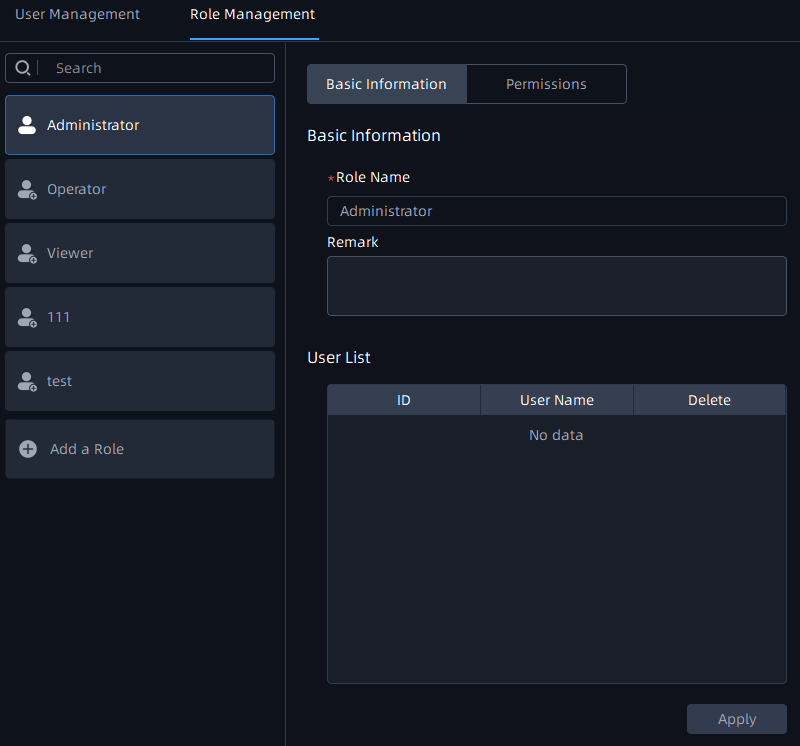Switch to the Permissions tab
Screen dimensions: 800x746
546,84
